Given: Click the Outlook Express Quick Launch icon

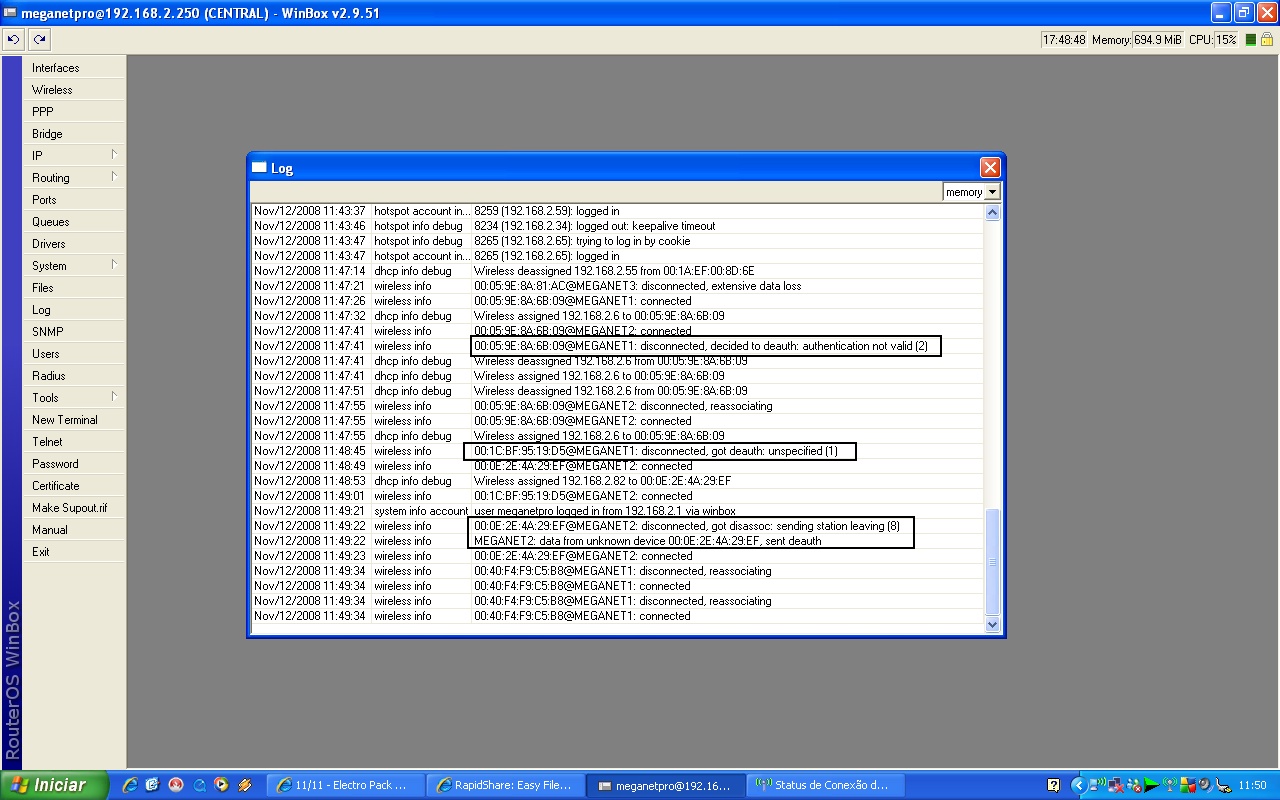Looking at the screenshot, I should (x=152, y=785).
